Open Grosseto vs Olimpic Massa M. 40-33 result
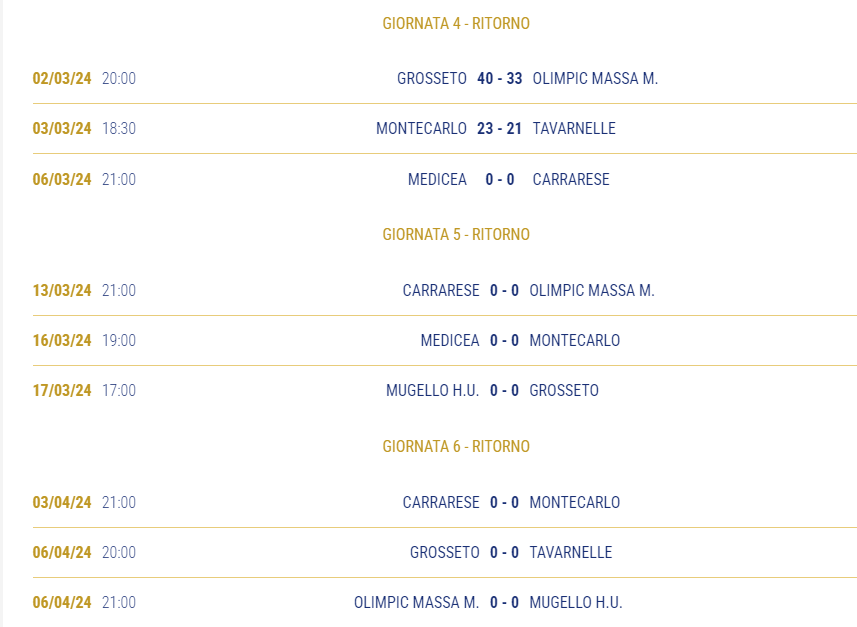The height and width of the screenshot is (627, 857). 500,78
